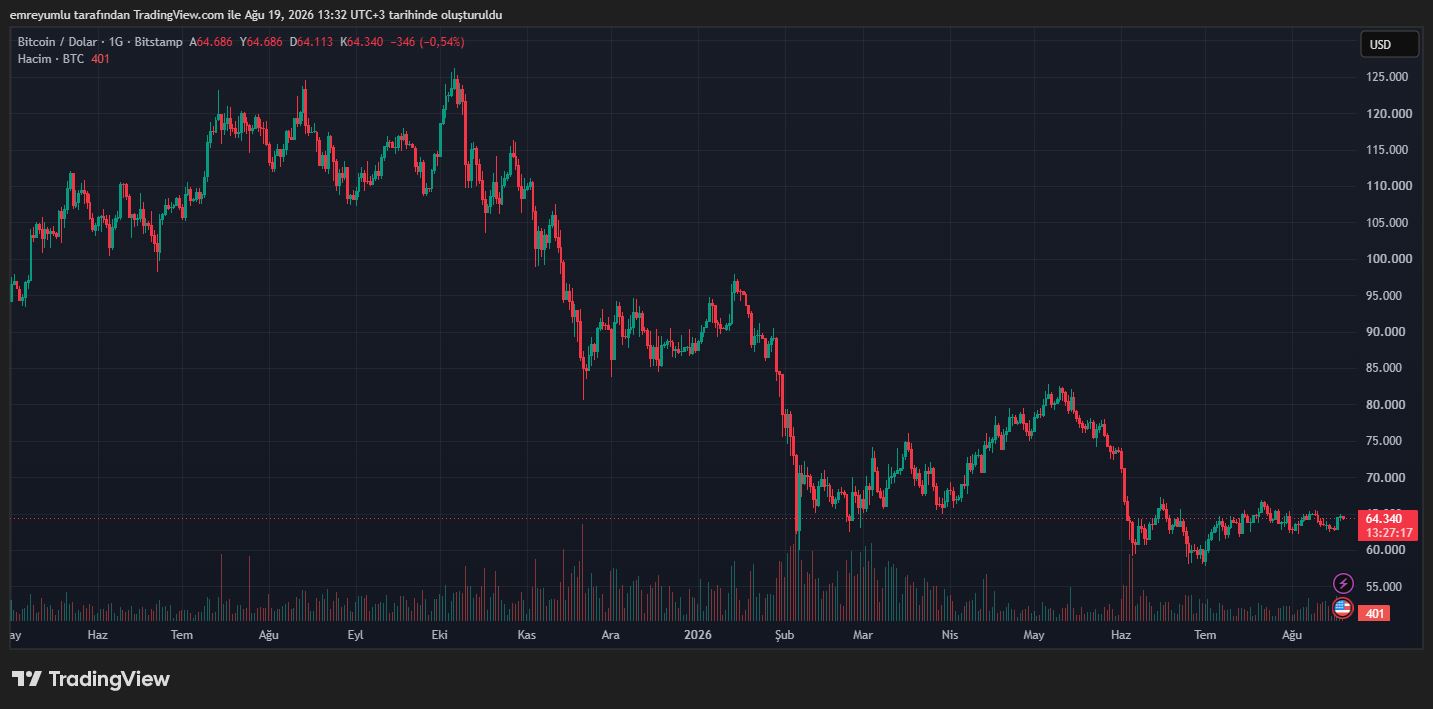The image size is (1433, 709).
Task: Click the 120.000 price axis label
Action: tap(1389, 114)
